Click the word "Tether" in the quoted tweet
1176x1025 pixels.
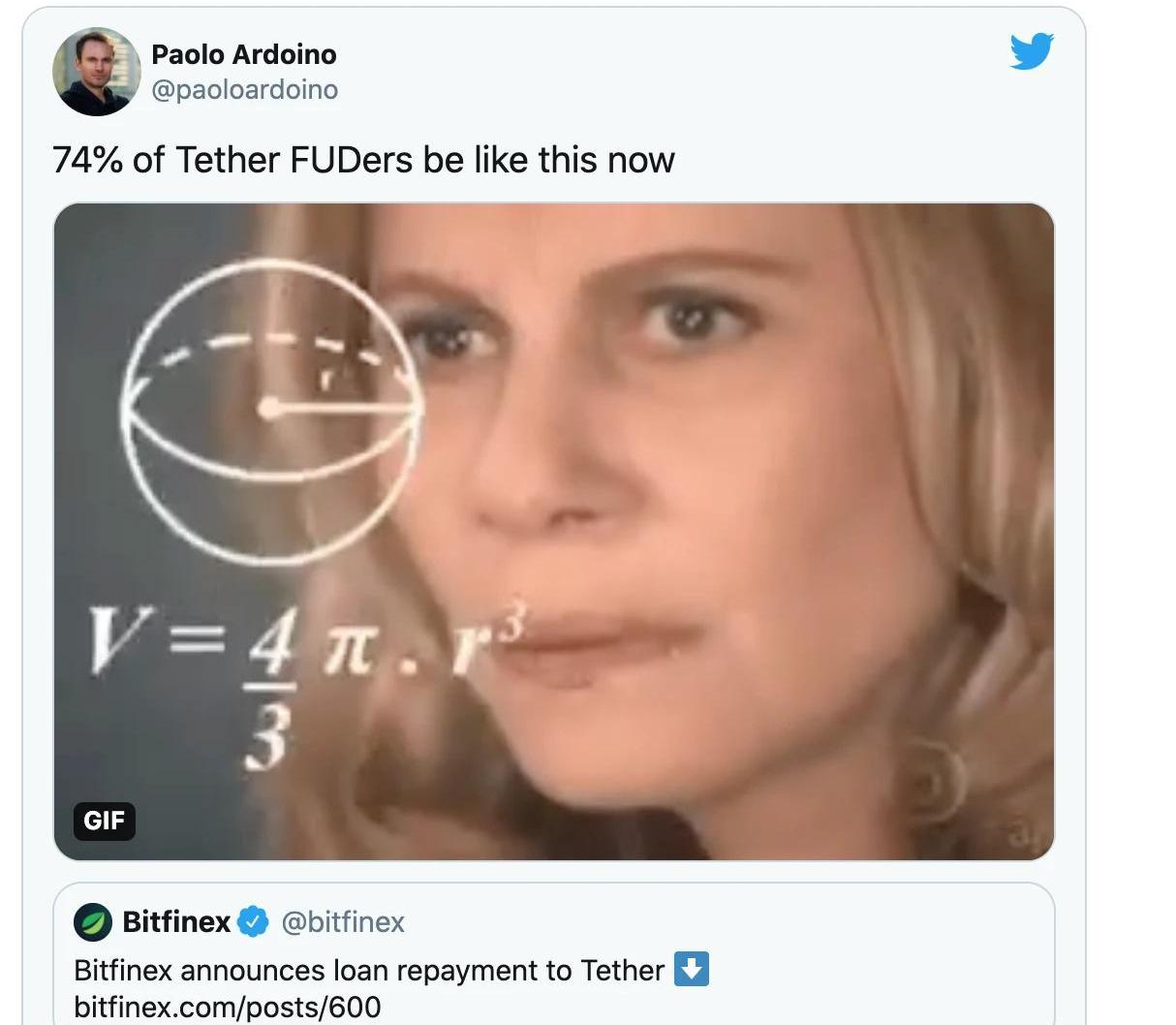pyautogui.click(x=622, y=970)
